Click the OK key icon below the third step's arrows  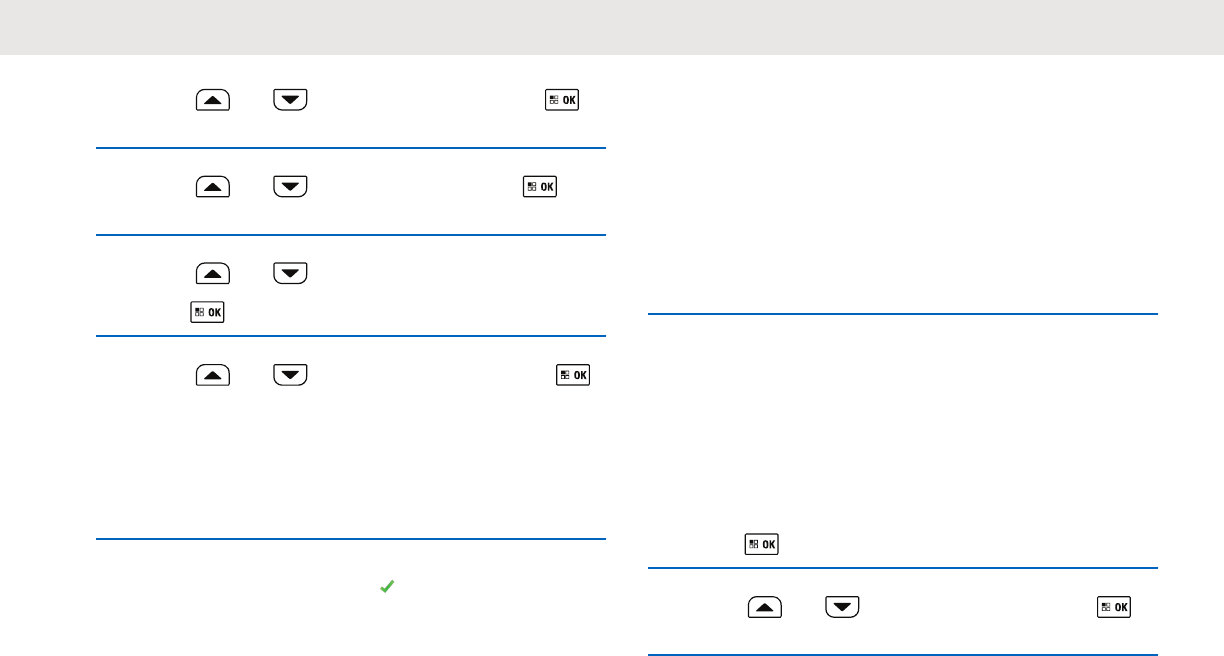[208, 312]
